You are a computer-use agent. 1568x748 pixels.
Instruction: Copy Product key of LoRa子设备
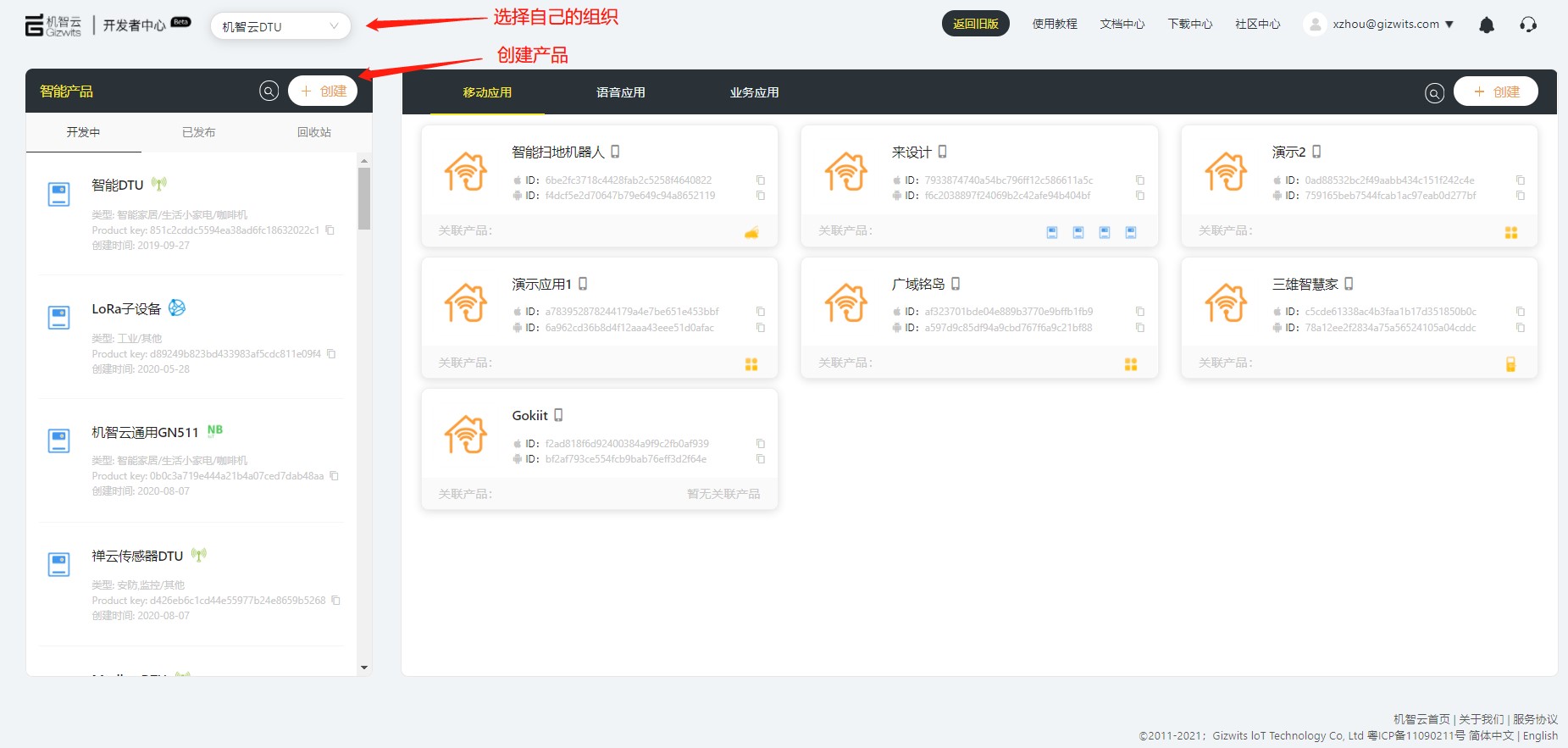[x=331, y=354]
